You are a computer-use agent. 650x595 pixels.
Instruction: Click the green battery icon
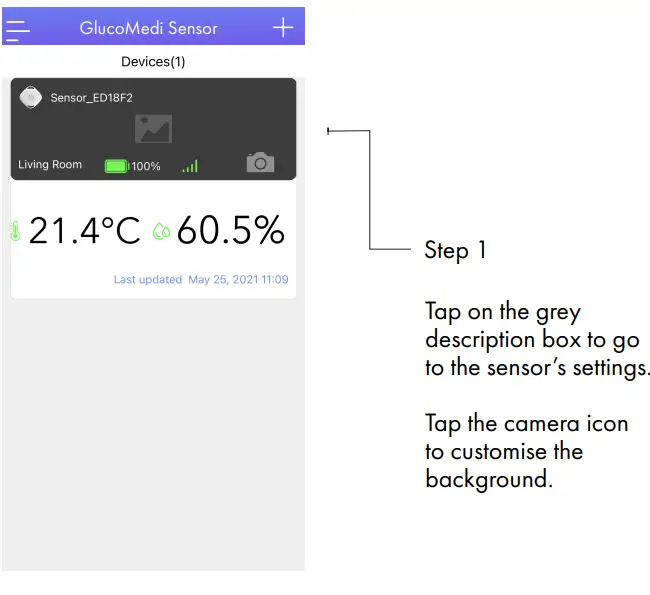(x=116, y=166)
